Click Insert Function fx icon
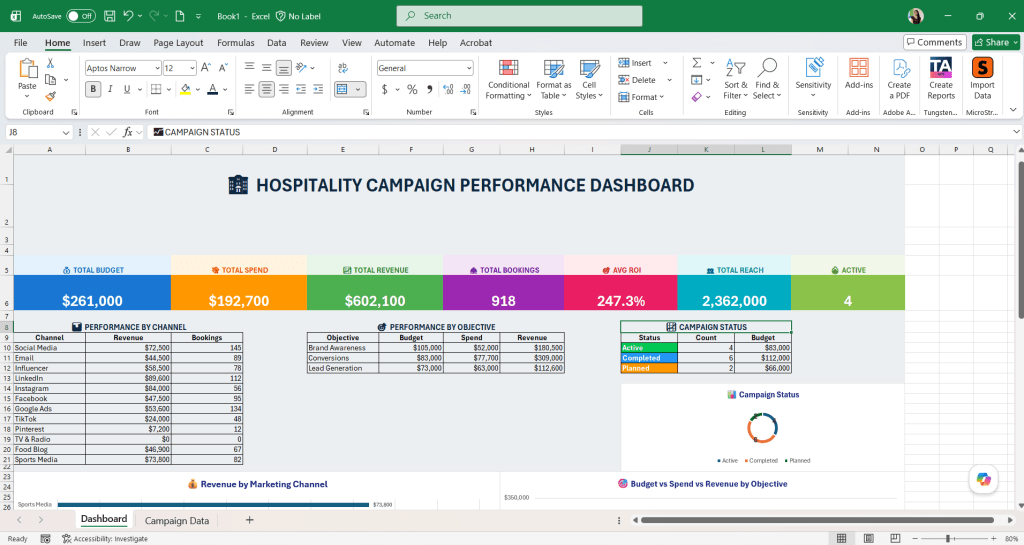The image size is (1024, 545). [x=128, y=132]
